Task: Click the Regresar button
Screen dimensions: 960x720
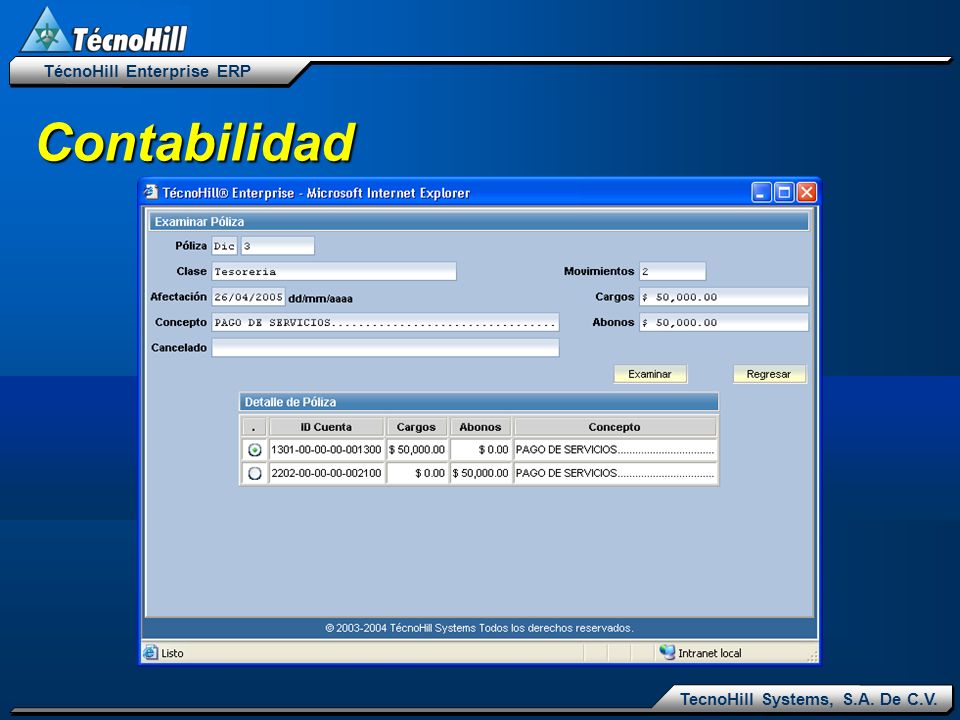Action: (769, 374)
